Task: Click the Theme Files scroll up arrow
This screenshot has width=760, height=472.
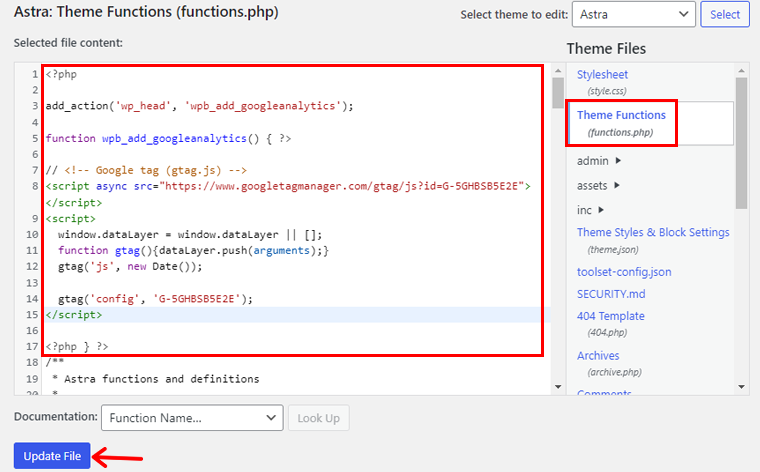Action: pyautogui.click(x=741, y=71)
